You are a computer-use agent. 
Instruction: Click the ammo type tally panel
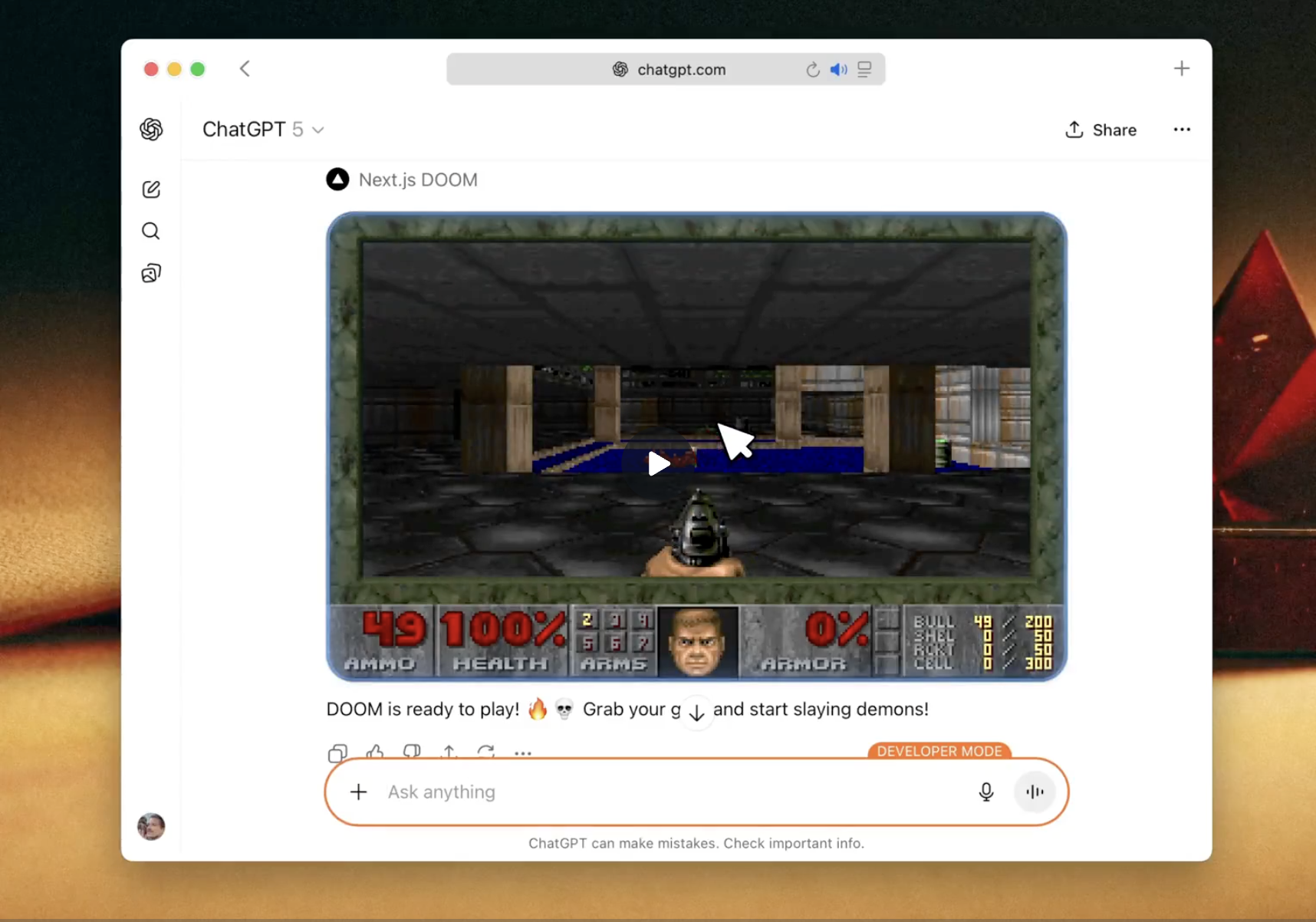pos(984,640)
